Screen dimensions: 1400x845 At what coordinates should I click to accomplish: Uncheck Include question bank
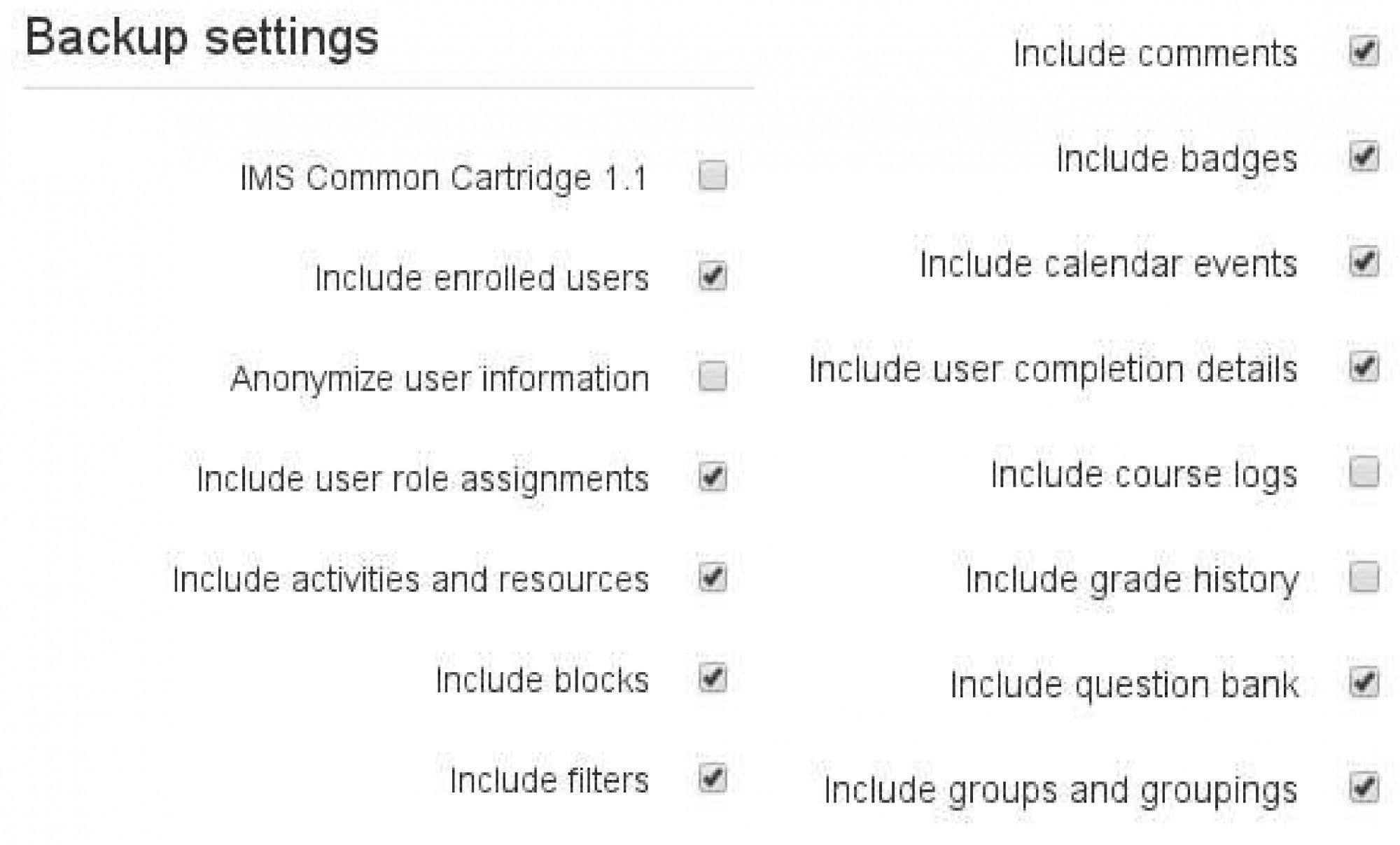1364,683
